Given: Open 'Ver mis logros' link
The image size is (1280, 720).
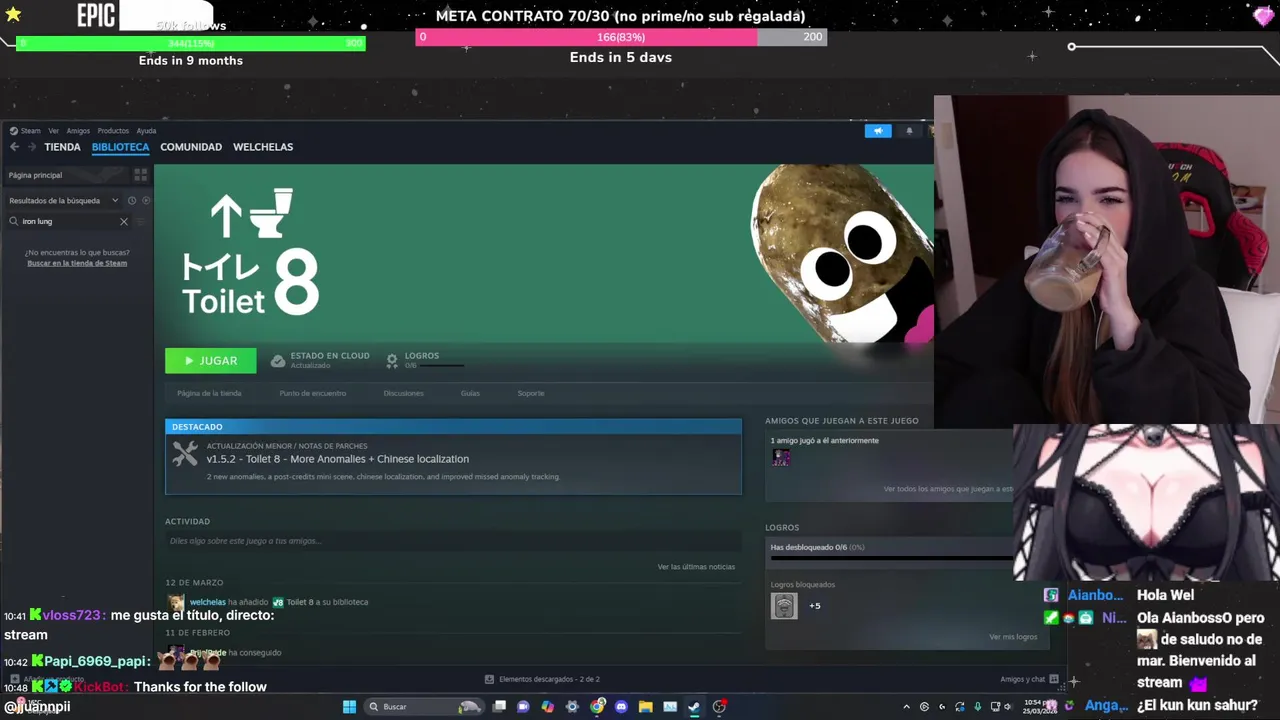Looking at the screenshot, I should (x=1013, y=637).
